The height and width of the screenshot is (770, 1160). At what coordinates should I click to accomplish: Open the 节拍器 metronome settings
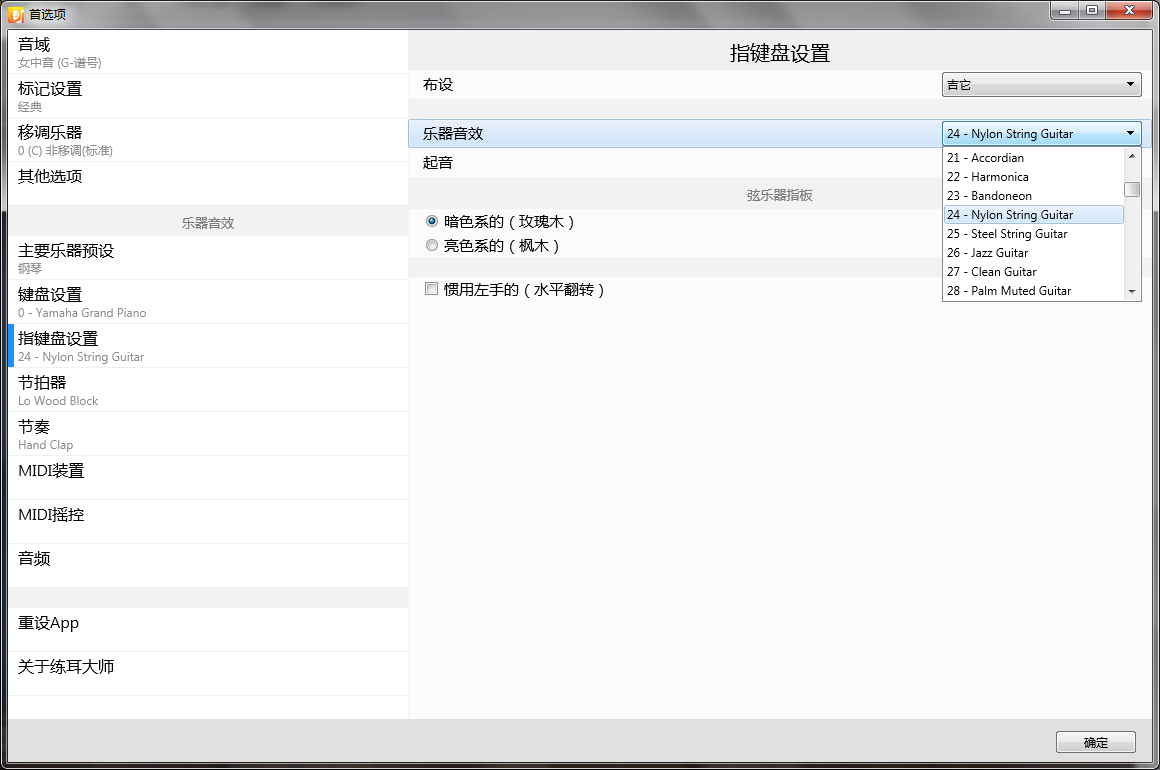point(208,390)
